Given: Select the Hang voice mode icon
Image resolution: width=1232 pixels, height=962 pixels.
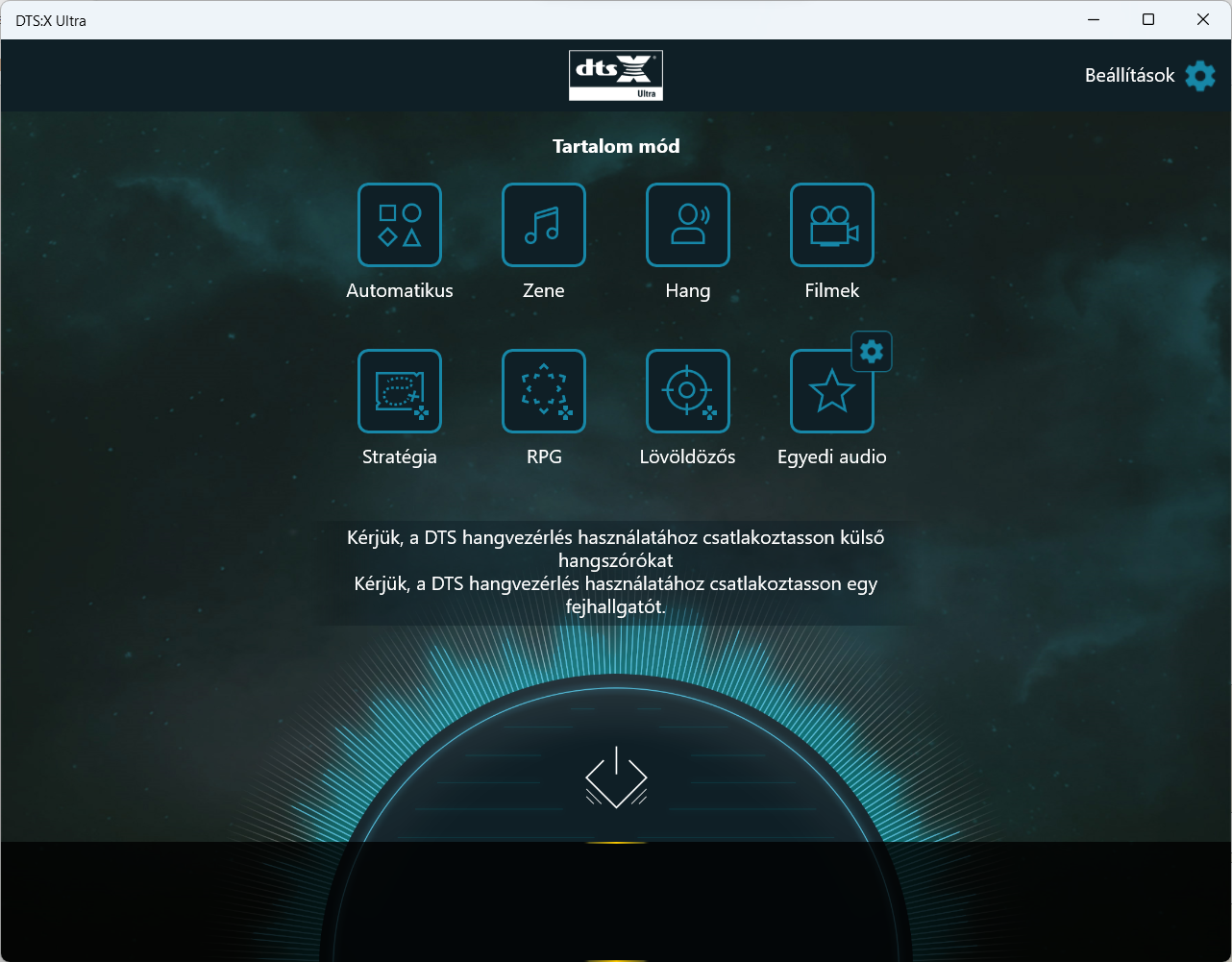Looking at the screenshot, I should coord(688,225).
